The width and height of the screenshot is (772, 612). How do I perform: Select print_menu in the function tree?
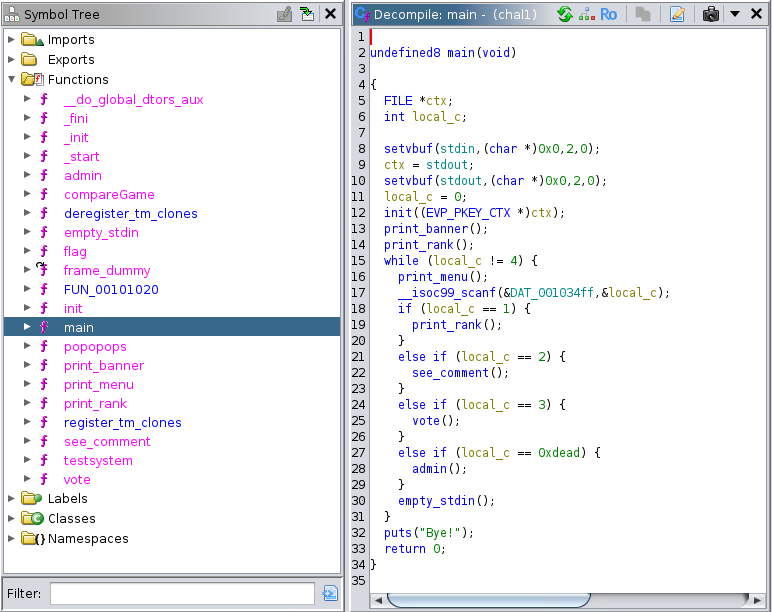point(99,385)
